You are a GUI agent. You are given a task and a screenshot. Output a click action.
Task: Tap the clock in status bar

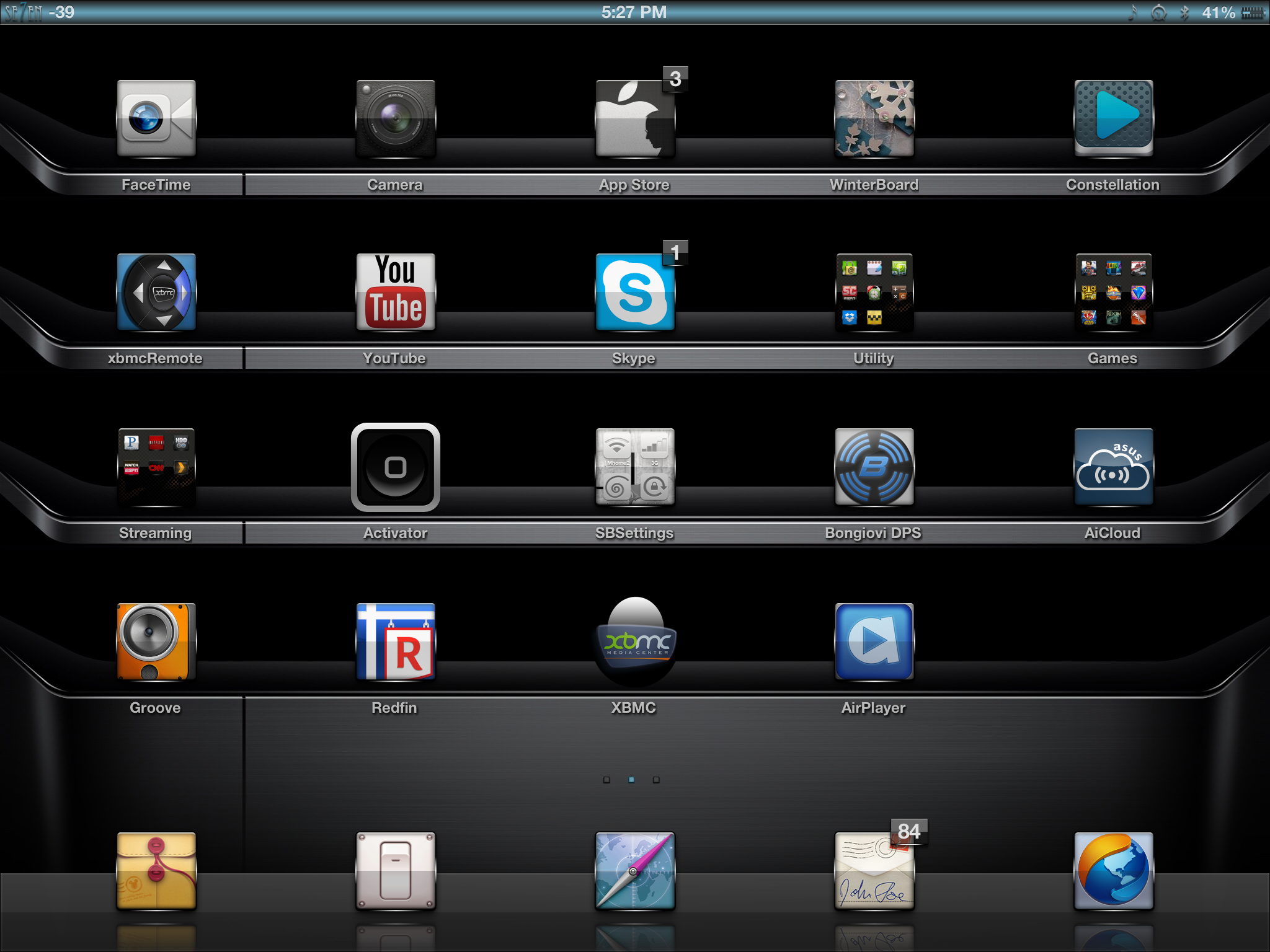click(634, 12)
